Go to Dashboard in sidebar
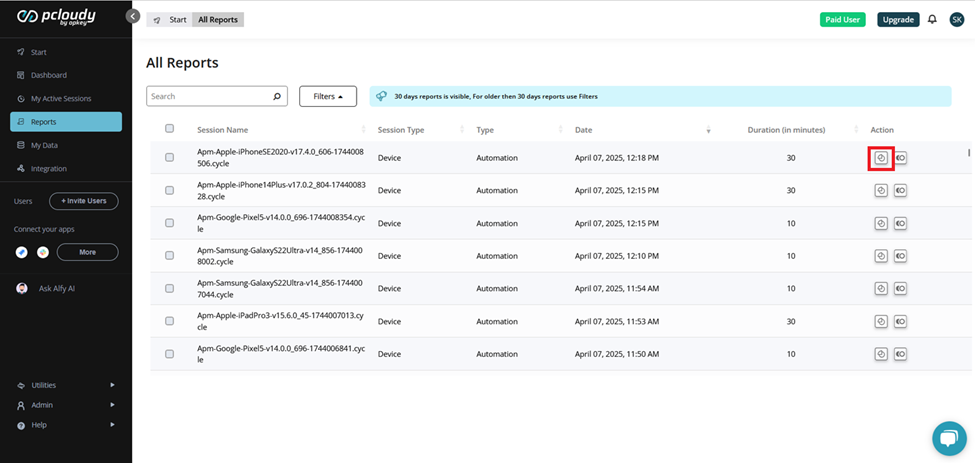The width and height of the screenshot is (975, 463). pyautogui.click(x=48, y=75)
